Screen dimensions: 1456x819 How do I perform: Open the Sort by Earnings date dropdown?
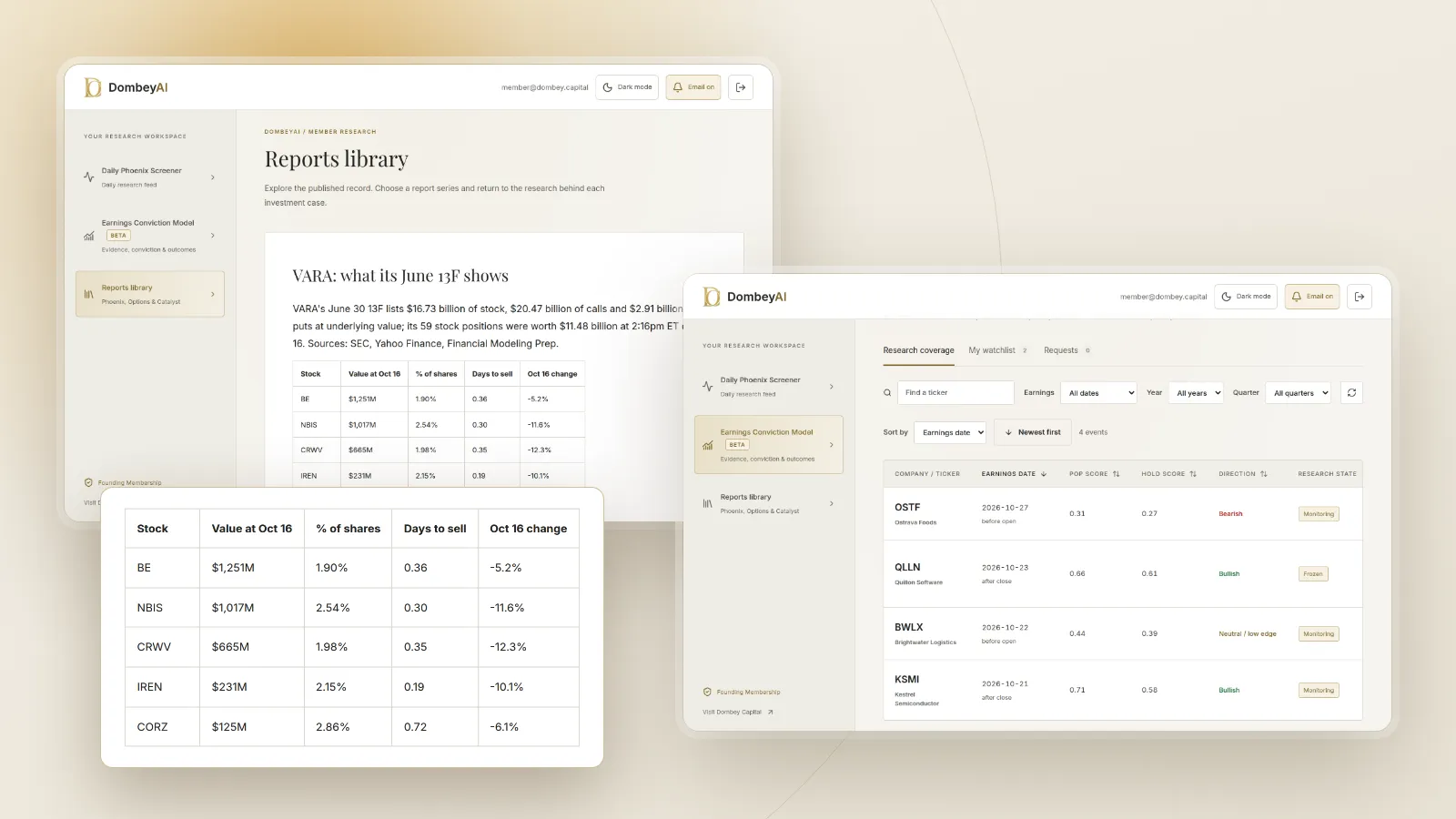(x=950, y=432)
